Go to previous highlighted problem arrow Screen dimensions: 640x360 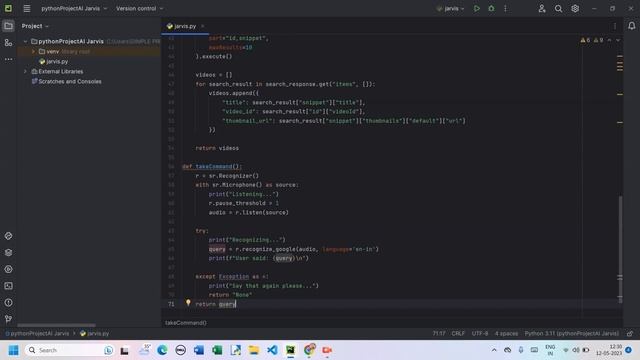(609, 40)
